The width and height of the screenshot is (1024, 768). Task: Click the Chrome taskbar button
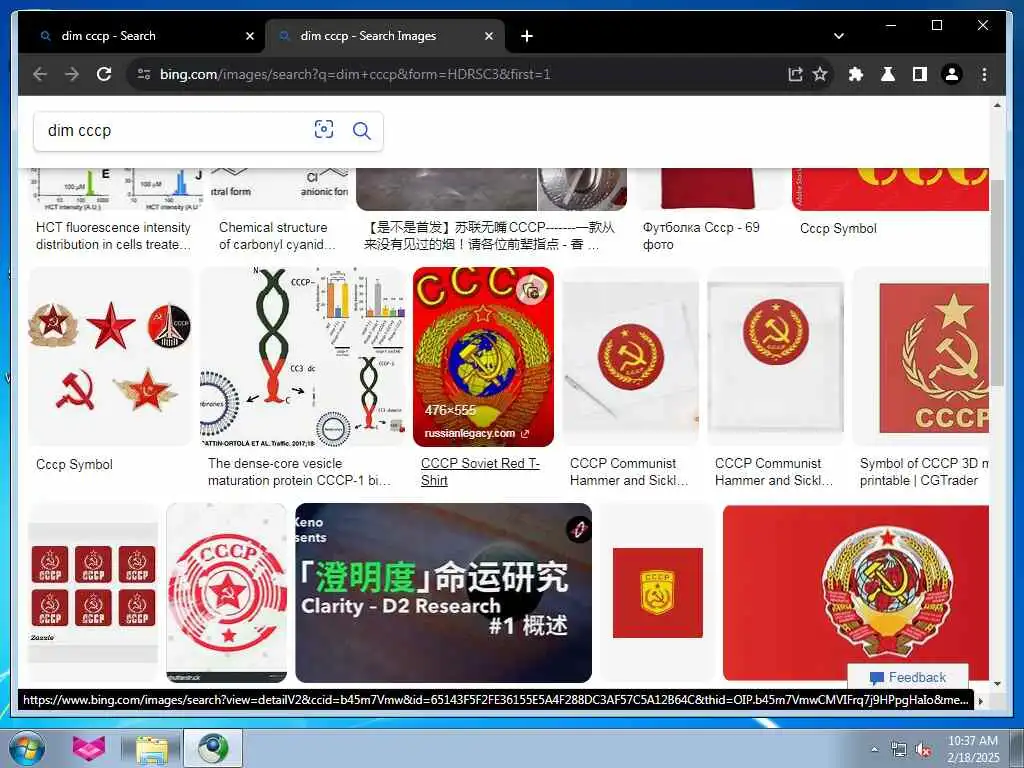tap(213, 748)
